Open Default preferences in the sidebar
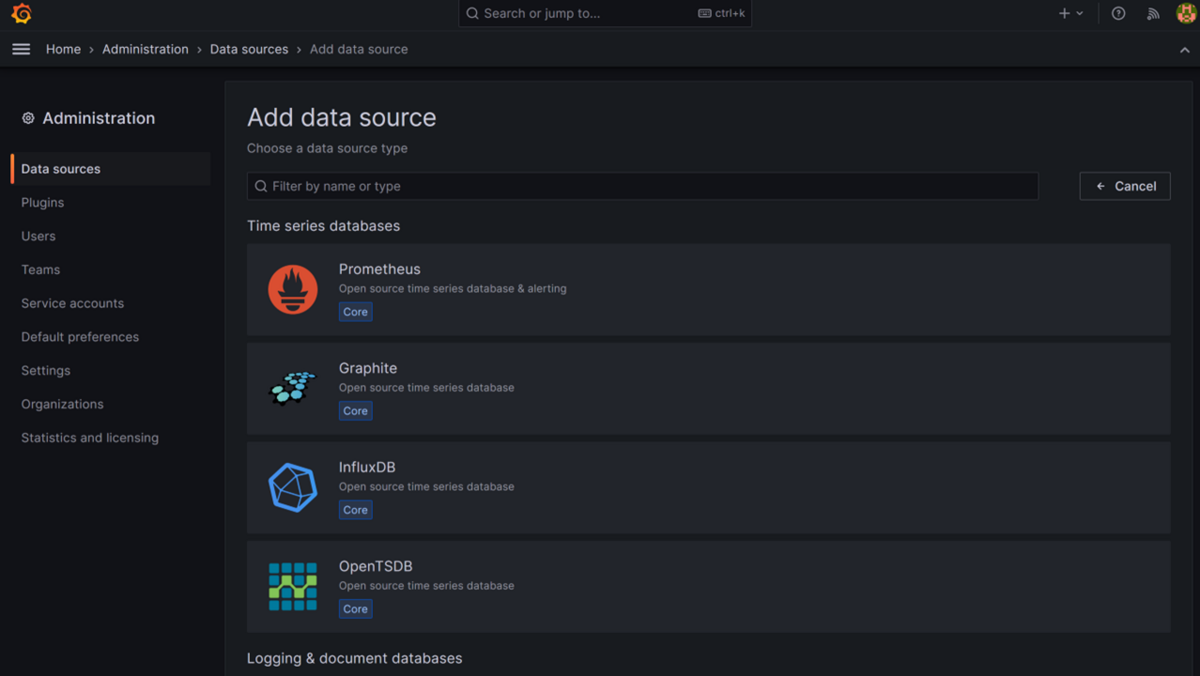 pyautogui.click(x=80, y=337)
